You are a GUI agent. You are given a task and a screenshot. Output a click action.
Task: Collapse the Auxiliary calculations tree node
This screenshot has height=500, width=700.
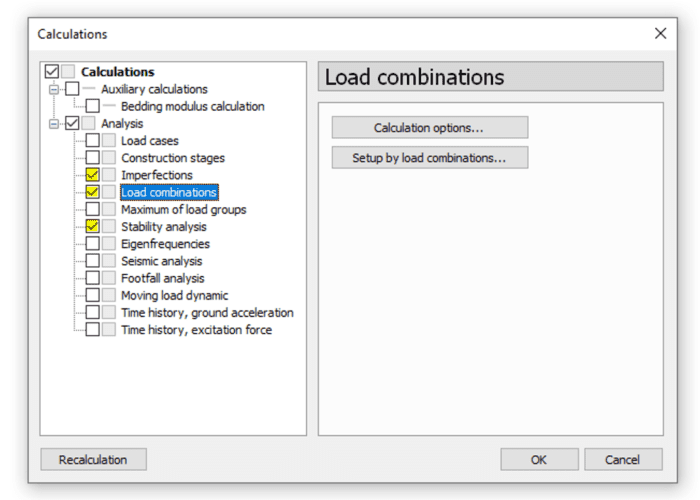tap(54, 89)
